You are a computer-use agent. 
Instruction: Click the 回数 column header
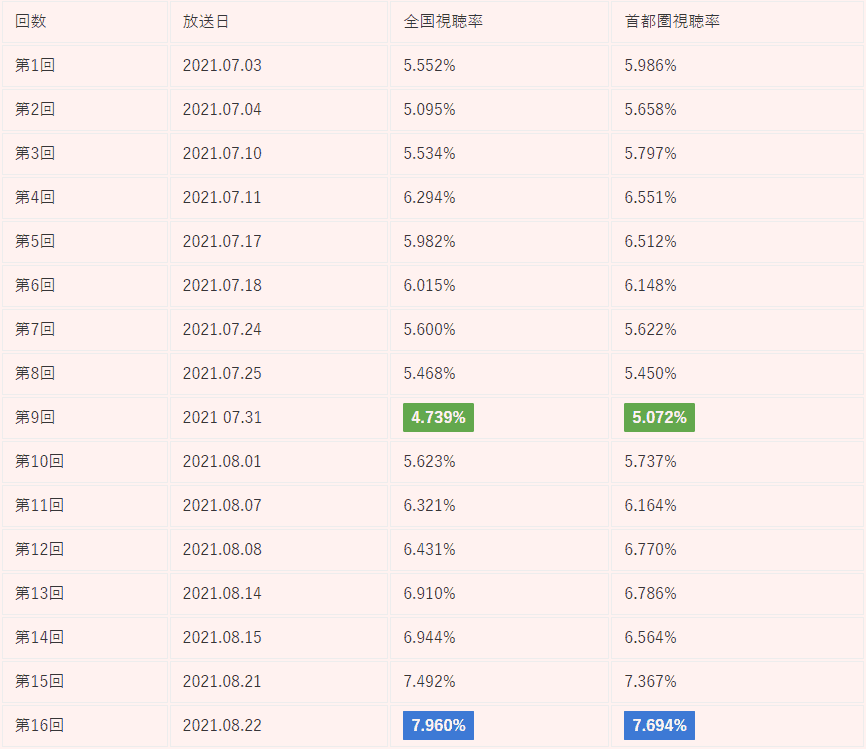point(31,21)
